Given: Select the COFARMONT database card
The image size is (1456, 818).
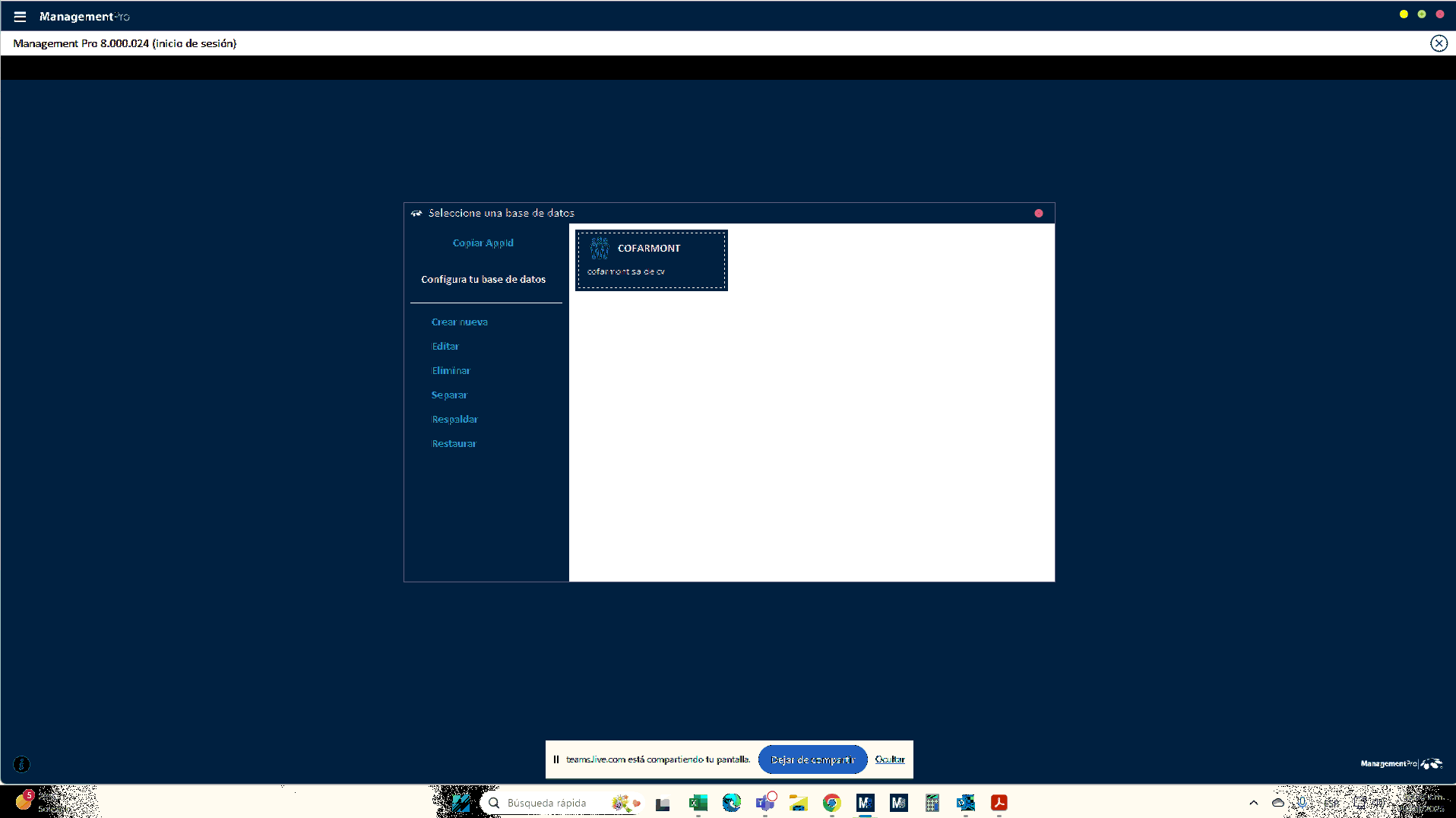Looking at the screenshot, I should 651,260.
